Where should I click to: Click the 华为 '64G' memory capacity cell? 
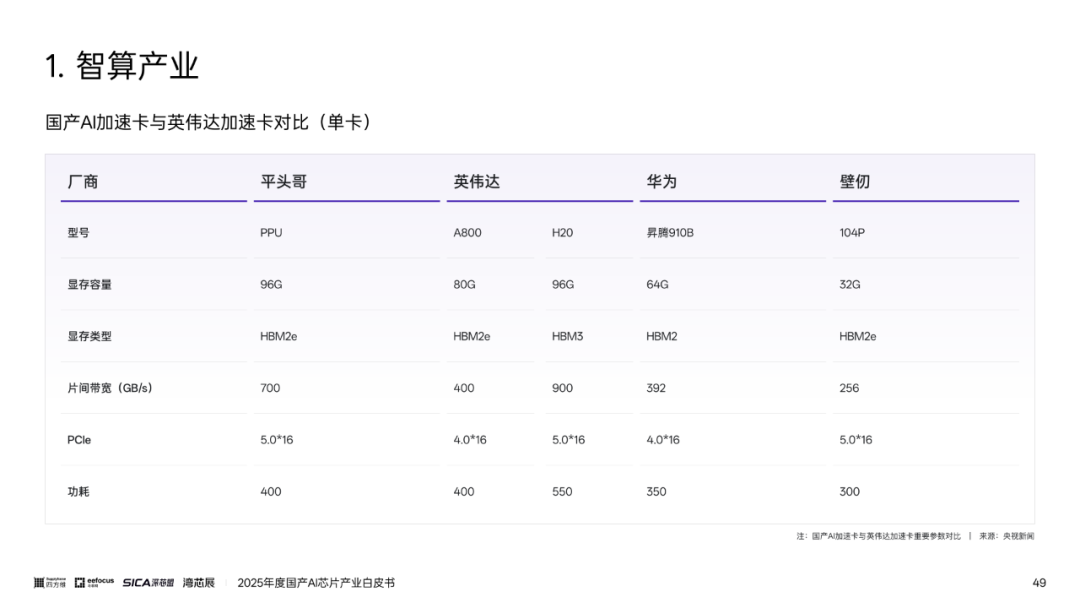coord(657,284)
